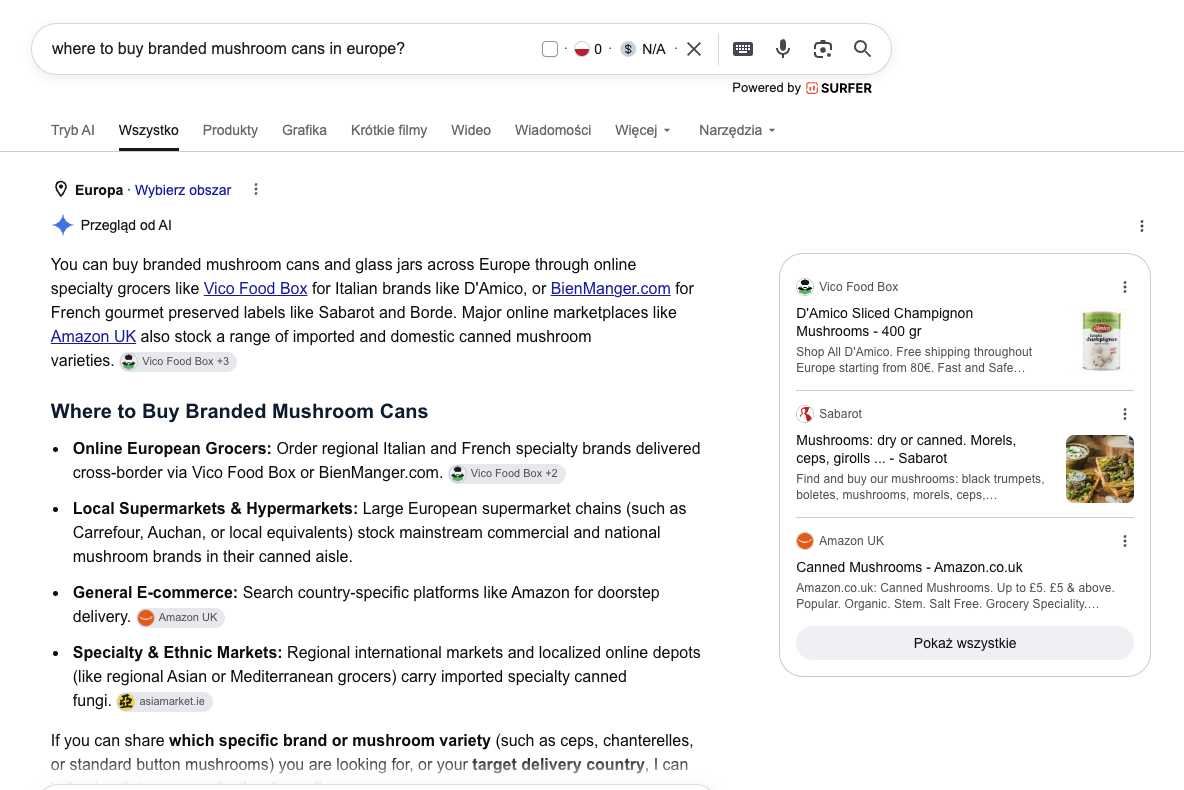Click the Sabarot mushroom dish thumbnail

[x=1099, y=469]
